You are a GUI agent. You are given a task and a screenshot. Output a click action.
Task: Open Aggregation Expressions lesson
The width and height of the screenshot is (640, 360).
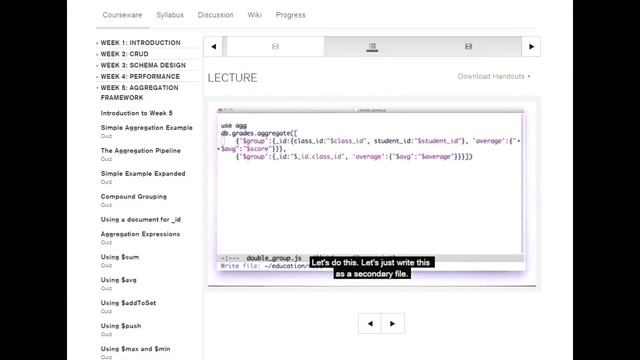(x=140, y=234)
